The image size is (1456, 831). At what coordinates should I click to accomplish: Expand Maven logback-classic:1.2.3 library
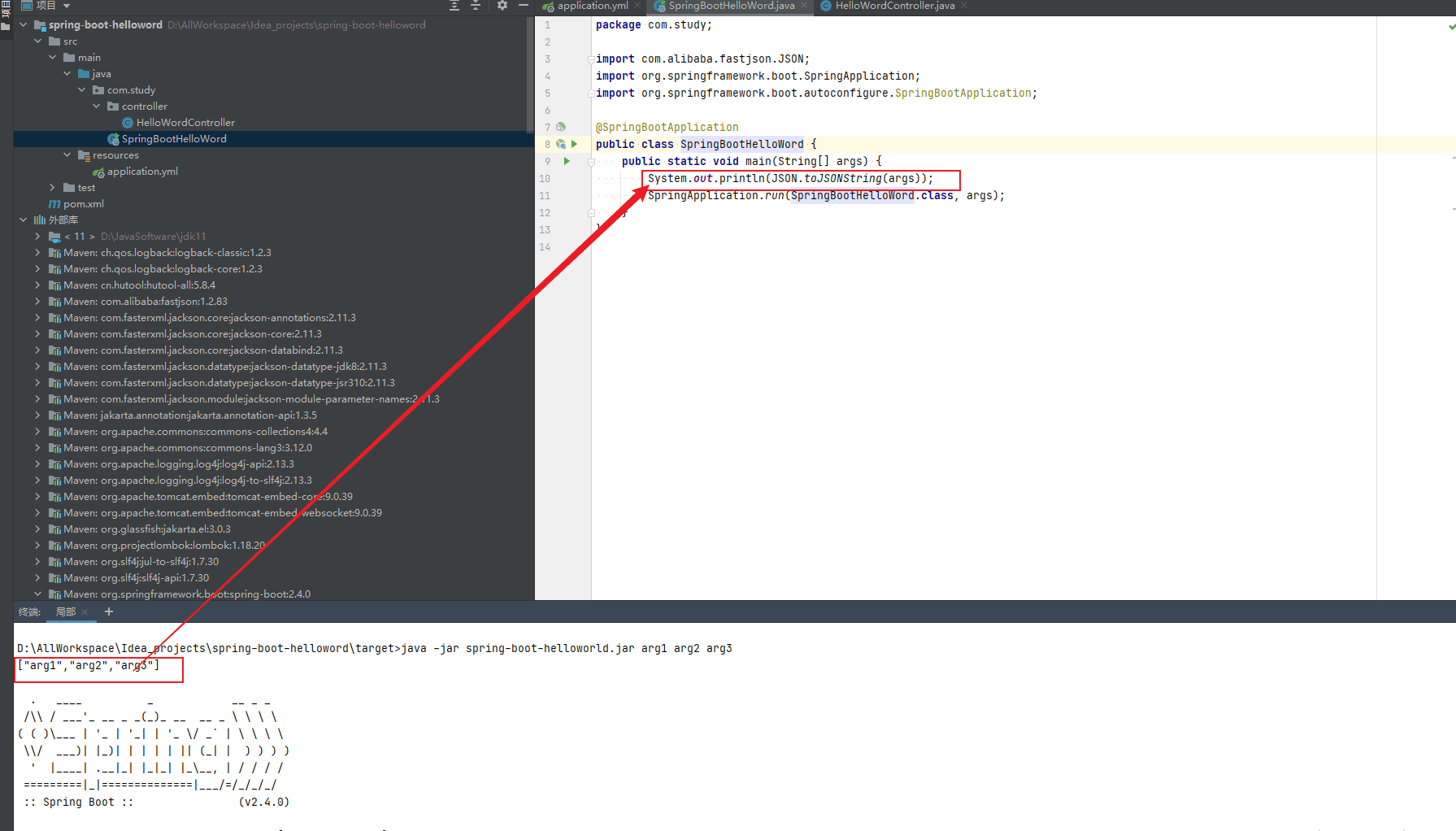coord(38,253)
